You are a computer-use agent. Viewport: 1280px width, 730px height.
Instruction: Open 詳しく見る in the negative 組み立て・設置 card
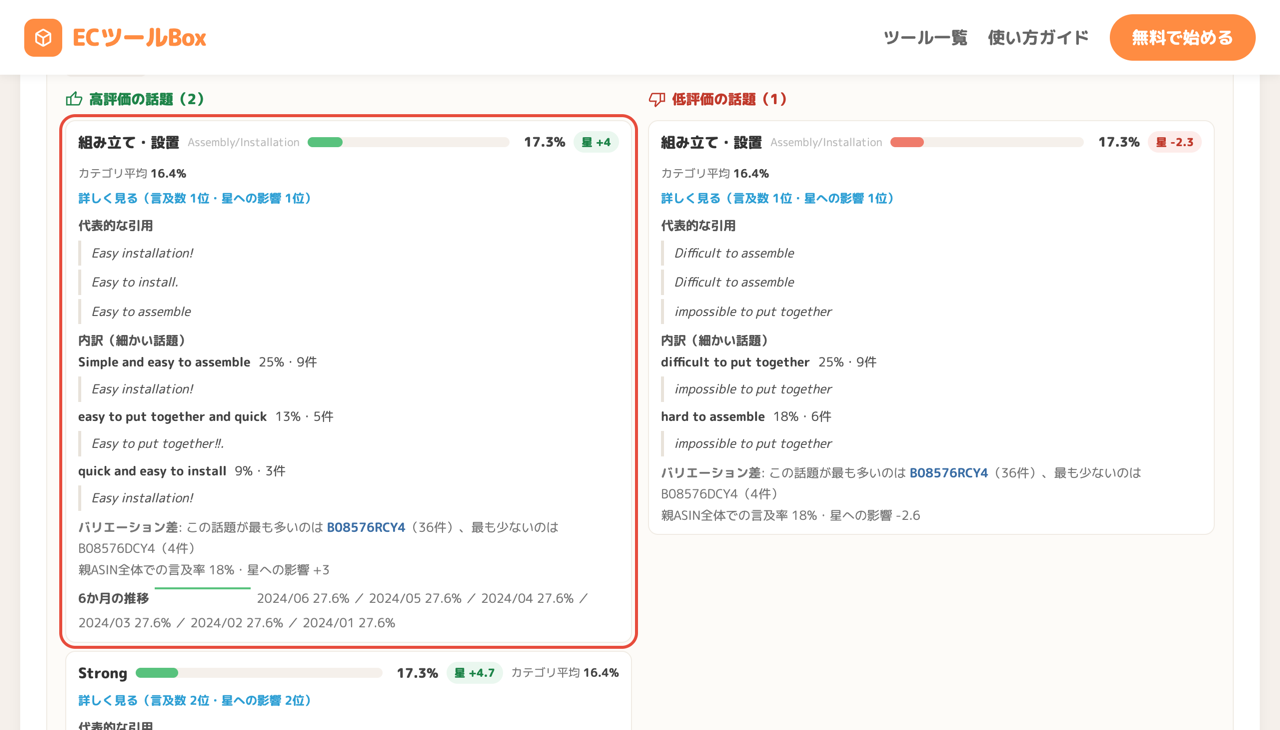pos(778,198)
